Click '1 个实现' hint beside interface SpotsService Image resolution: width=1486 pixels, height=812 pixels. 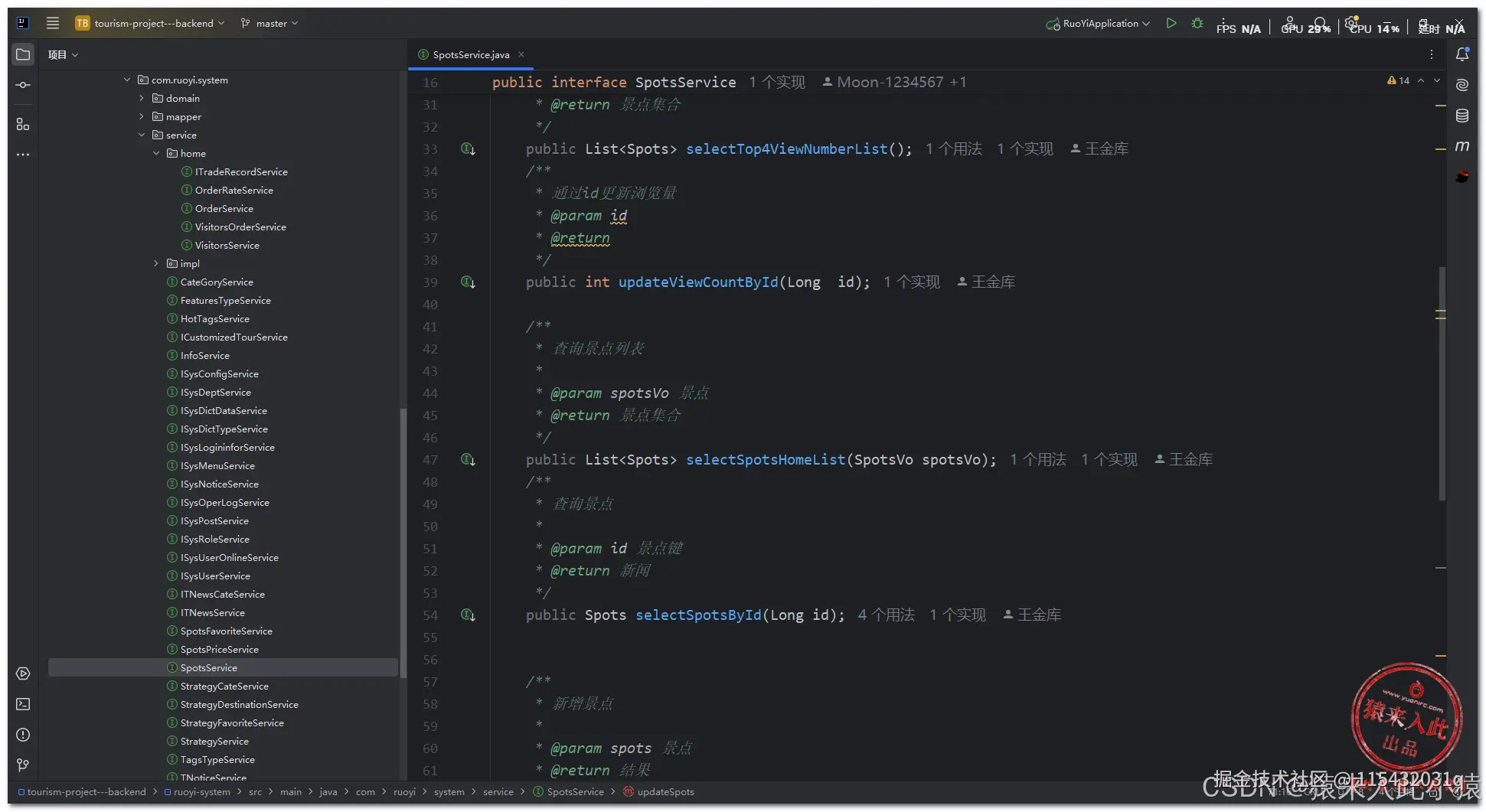point(777,82)
